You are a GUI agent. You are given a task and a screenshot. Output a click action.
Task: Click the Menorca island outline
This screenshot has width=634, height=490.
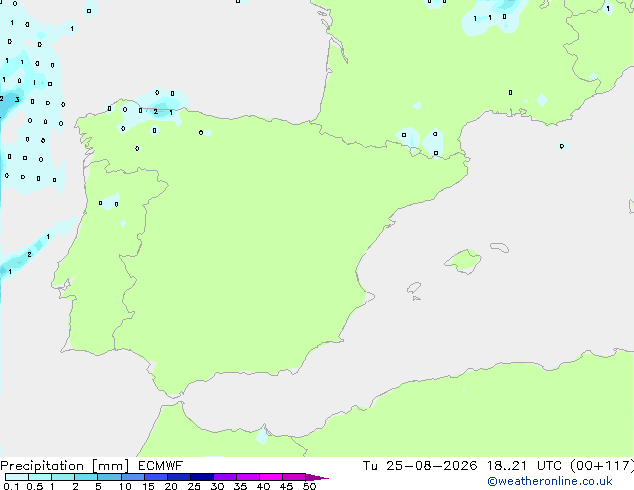coord(499,247)
